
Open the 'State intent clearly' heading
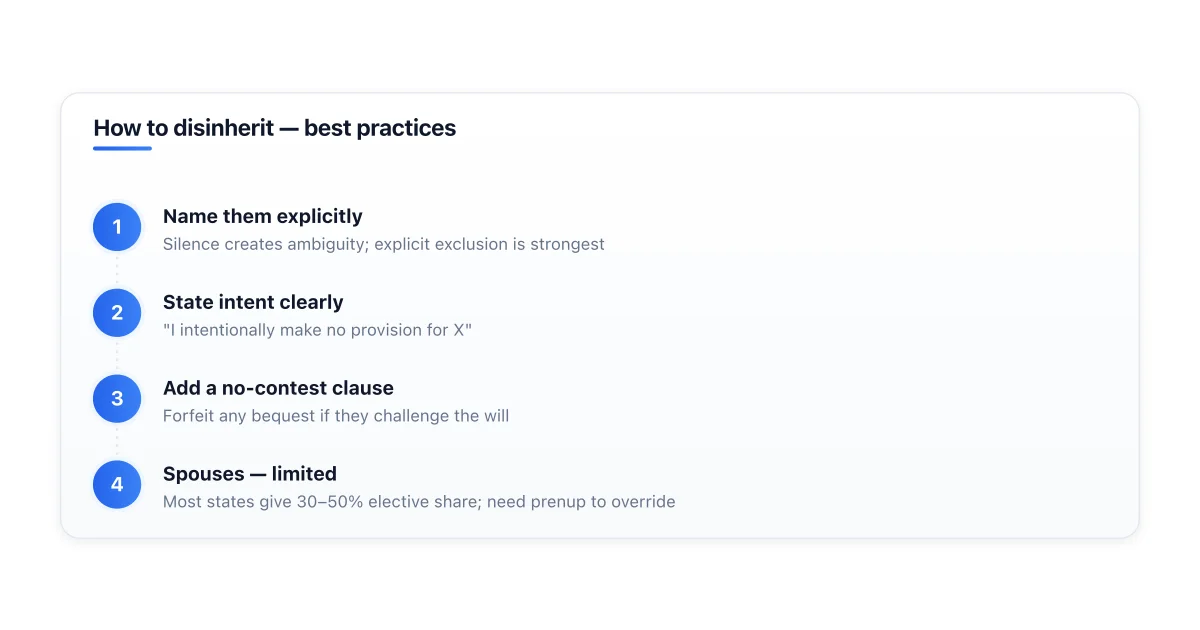(x=253, y=302)
